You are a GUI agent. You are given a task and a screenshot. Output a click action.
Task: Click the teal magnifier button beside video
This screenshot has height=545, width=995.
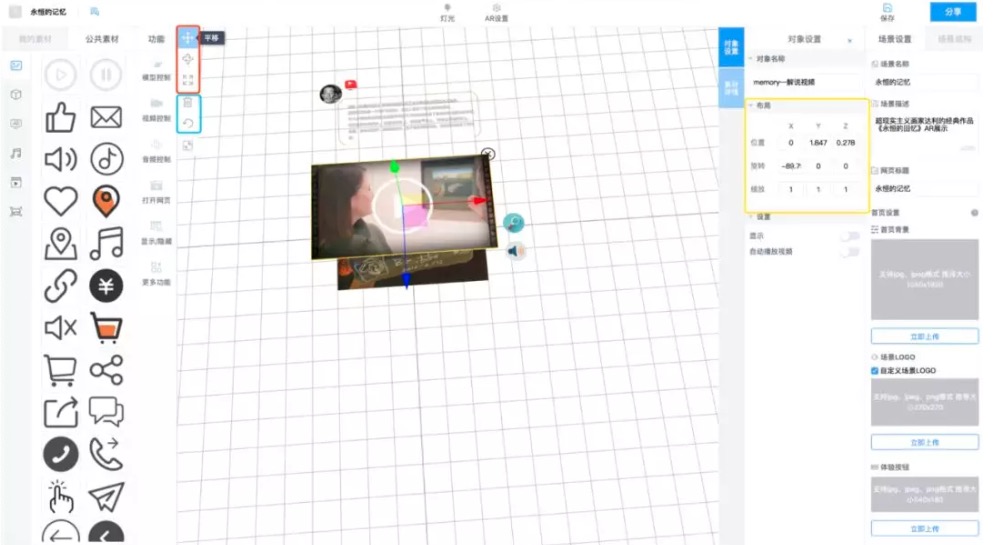click(513, 223)
